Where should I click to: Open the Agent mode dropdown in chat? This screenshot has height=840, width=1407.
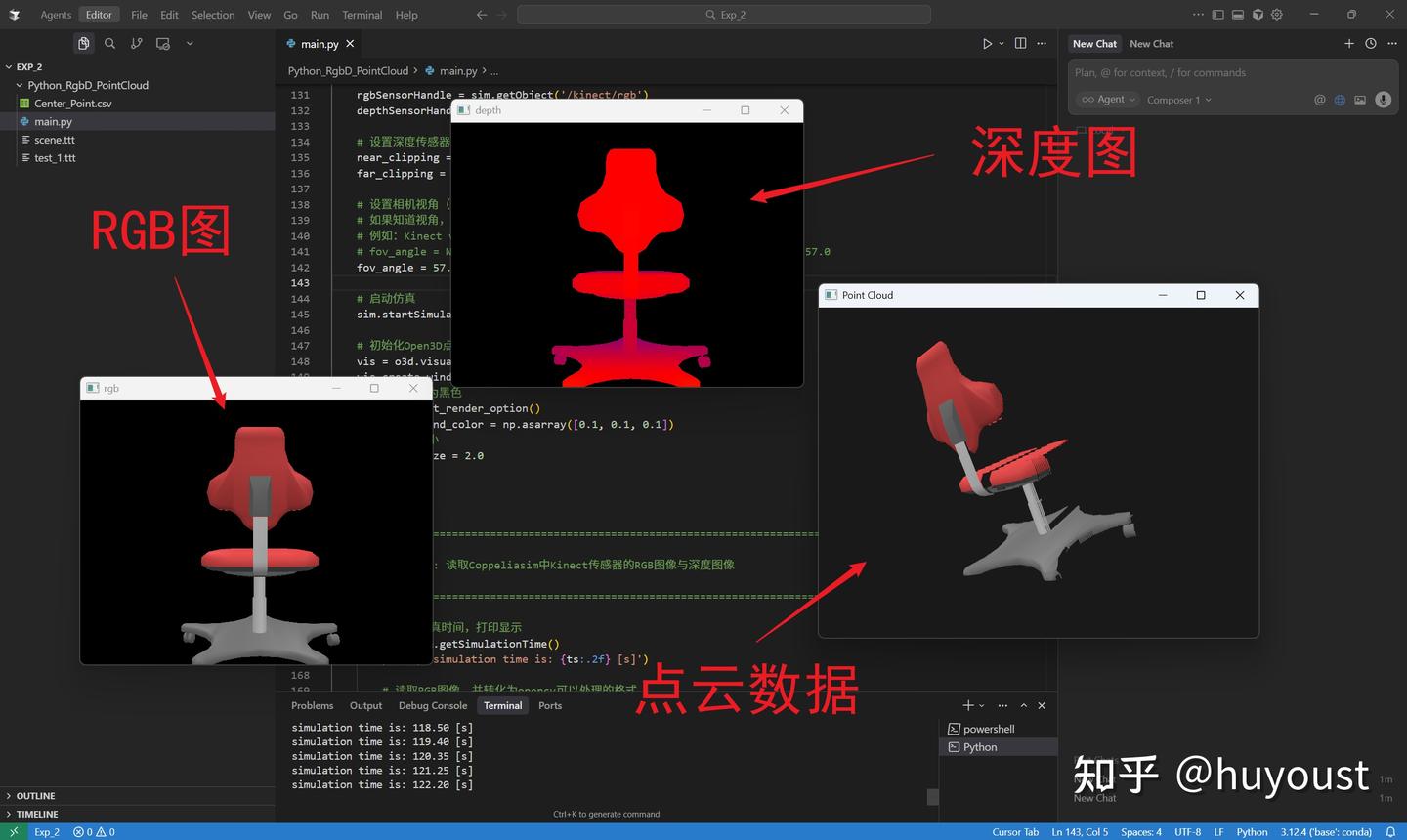(x=1108, y=99)
